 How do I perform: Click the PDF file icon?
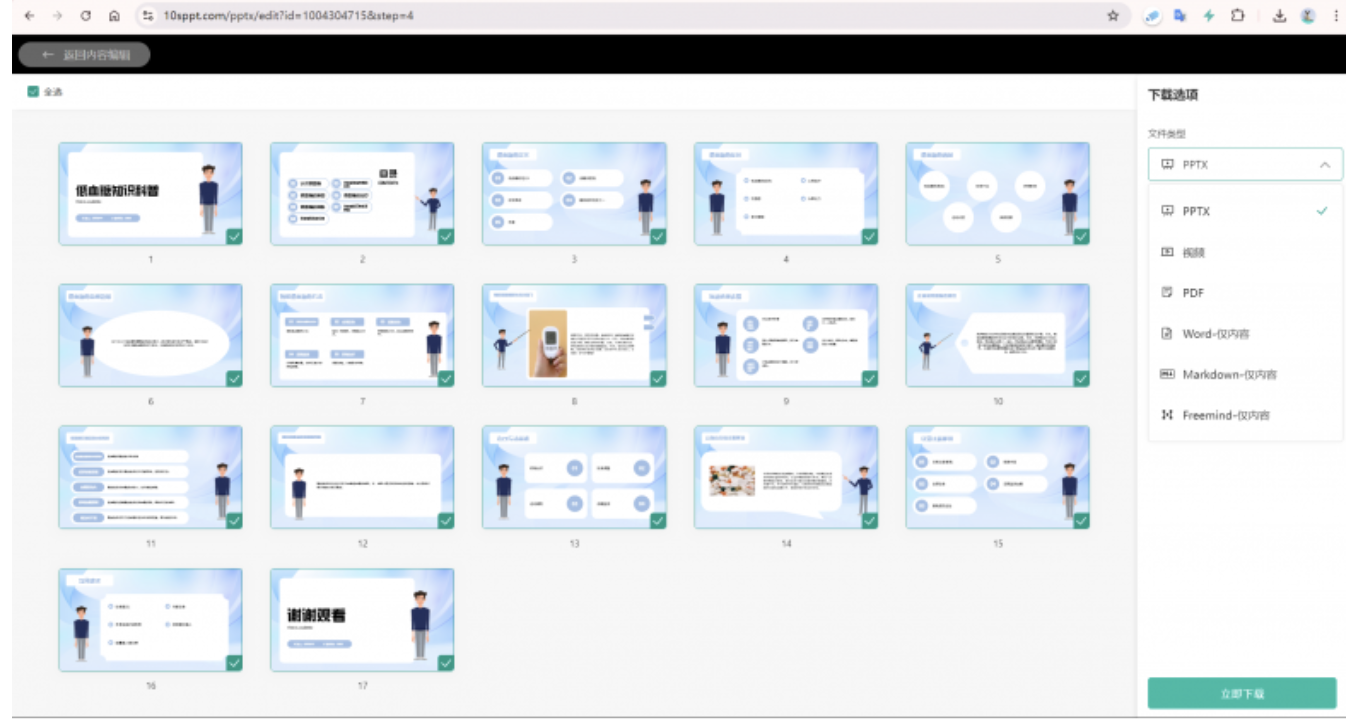point(1166,293)
